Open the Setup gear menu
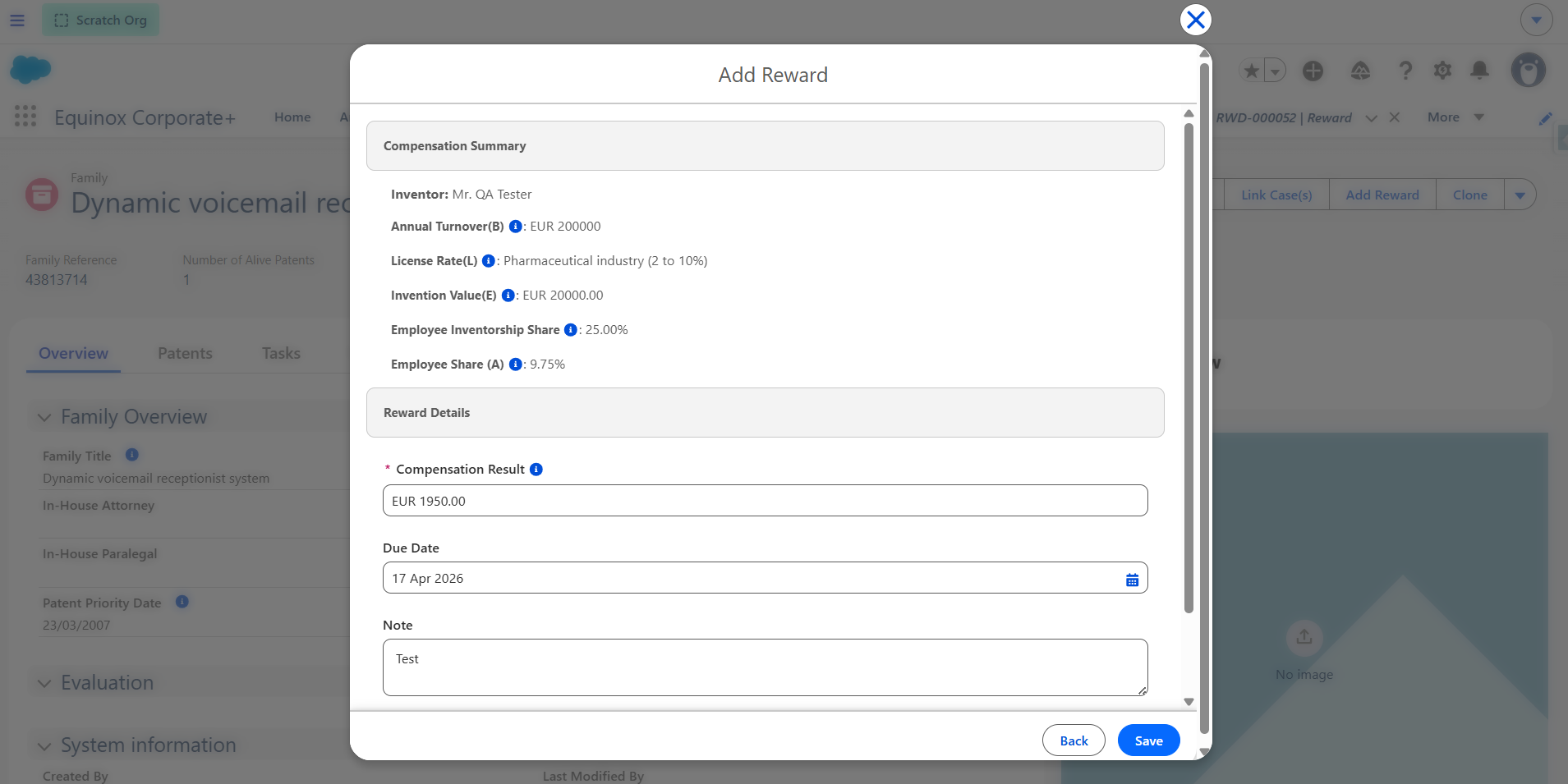 [x=1442, y=71]
